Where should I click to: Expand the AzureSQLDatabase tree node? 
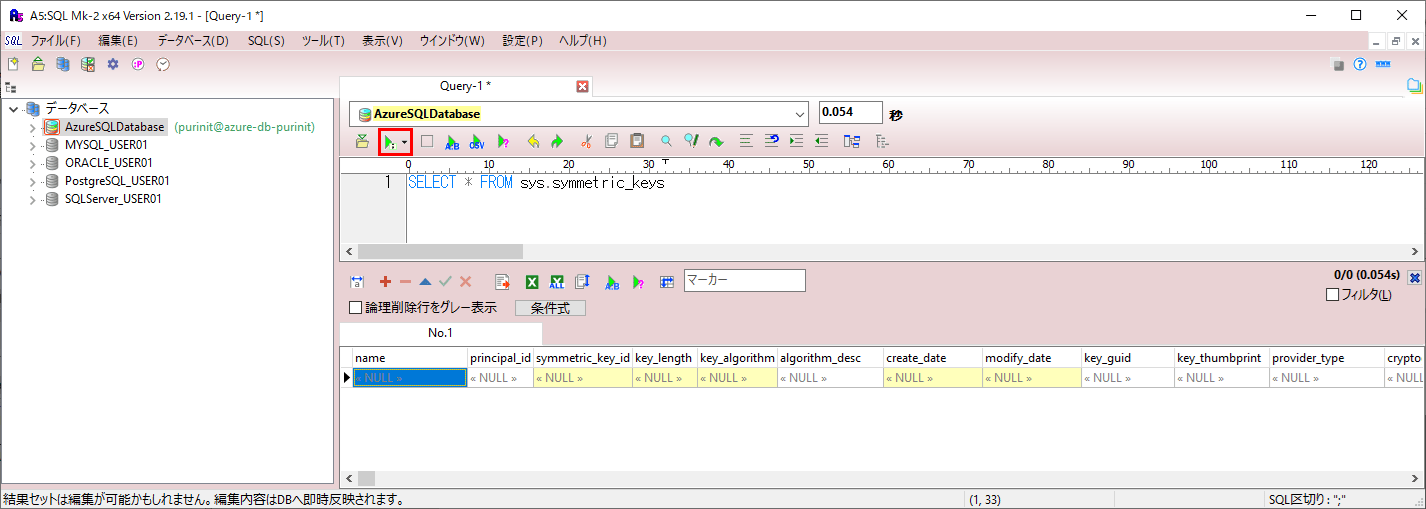[x=32, y=128]
